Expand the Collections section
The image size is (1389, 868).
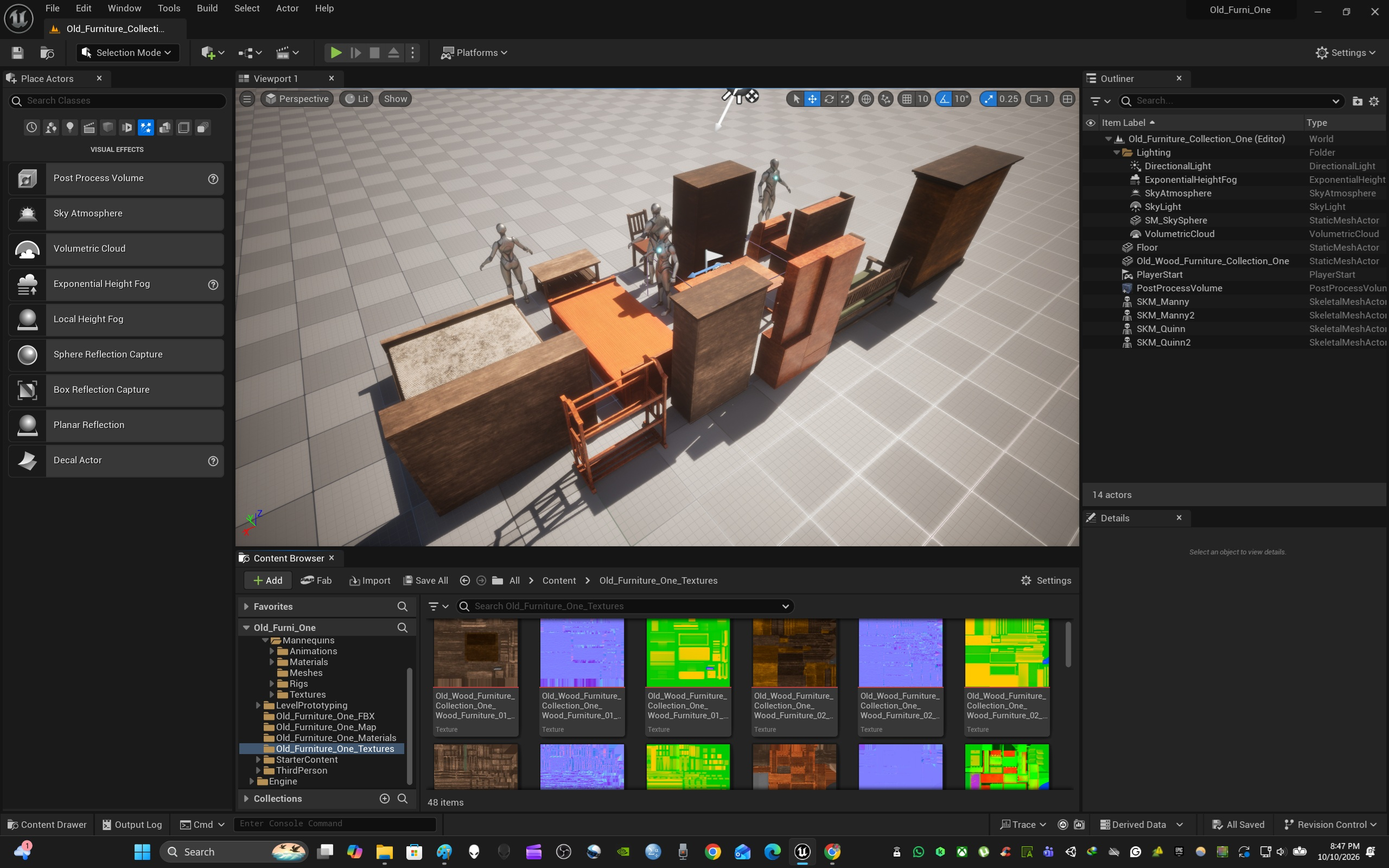(246, 799)
